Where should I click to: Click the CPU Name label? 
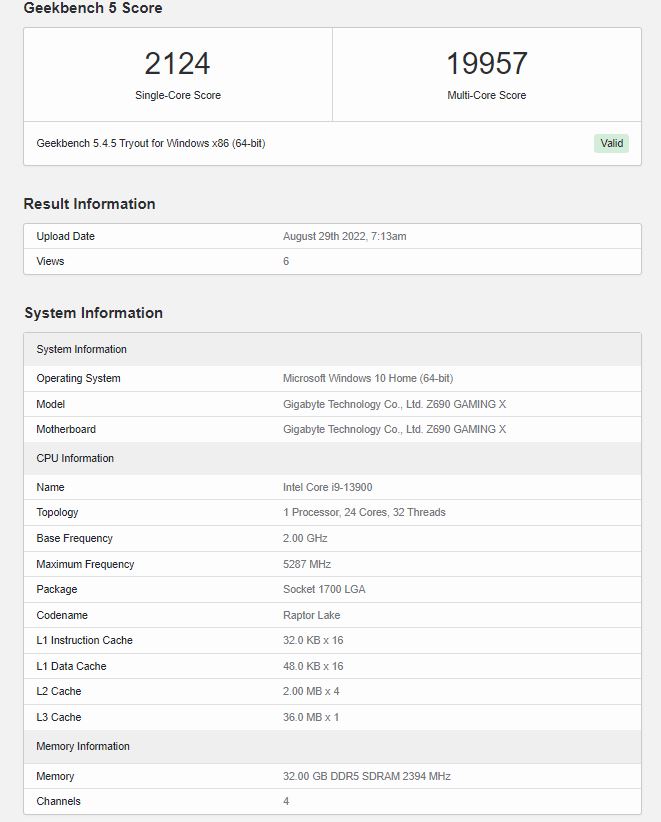pos(50,487)
